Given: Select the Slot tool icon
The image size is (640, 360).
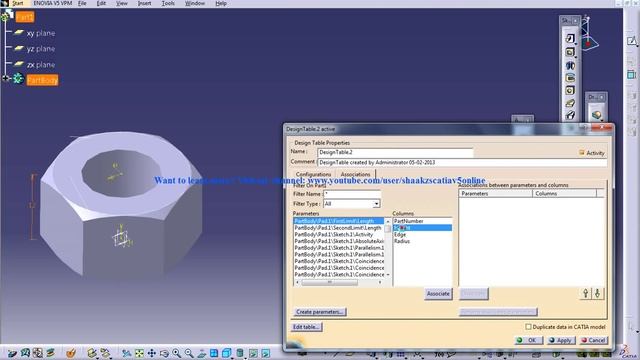Looking at the screenshot, I should click(x=570, y=115).
